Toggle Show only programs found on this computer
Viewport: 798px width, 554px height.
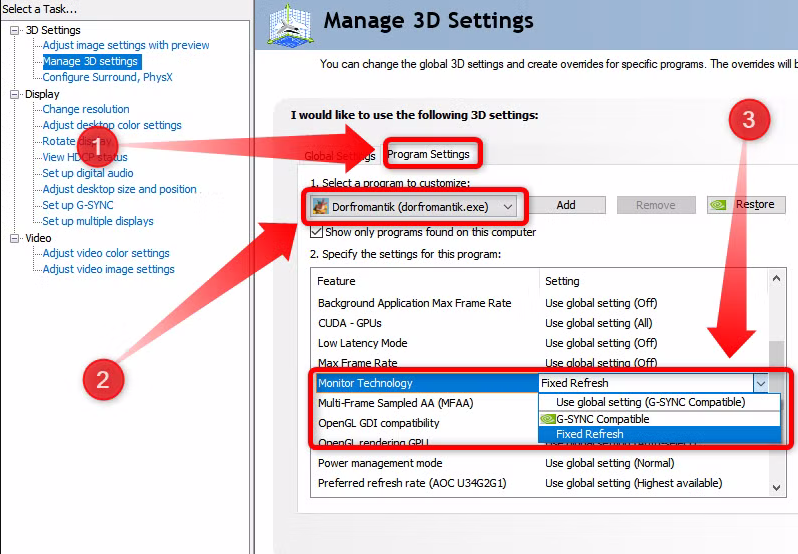[316, 232]
